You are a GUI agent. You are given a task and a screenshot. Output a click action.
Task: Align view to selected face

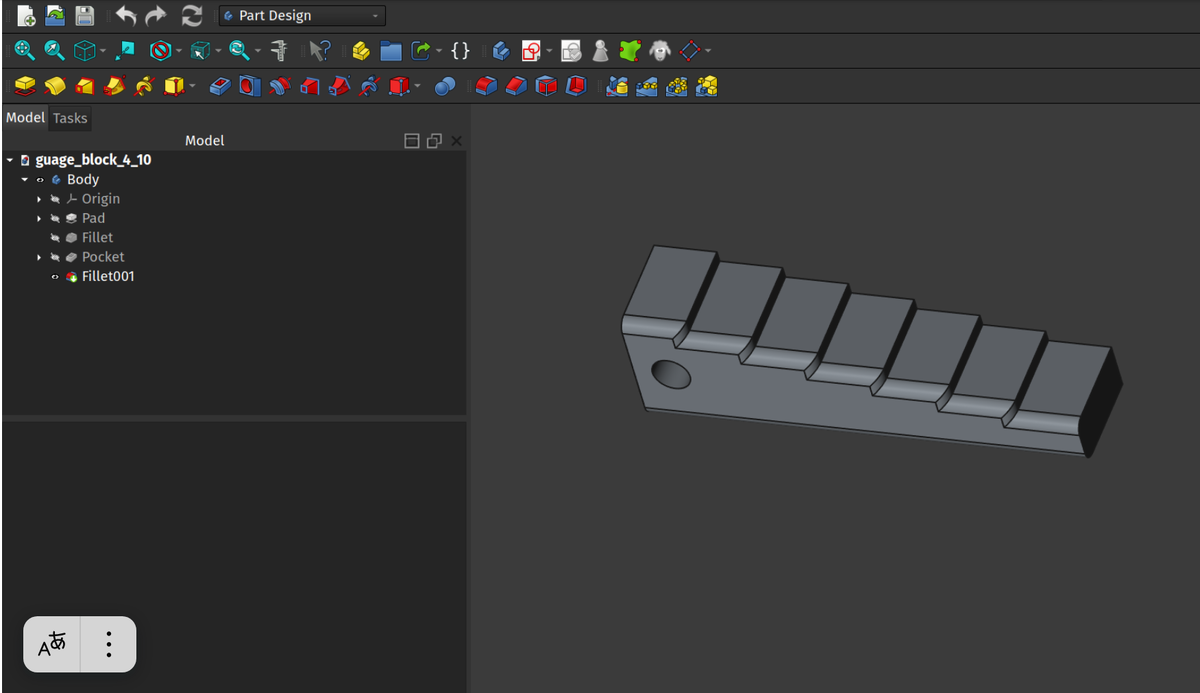pyautogui.click(x=126, y=50)
